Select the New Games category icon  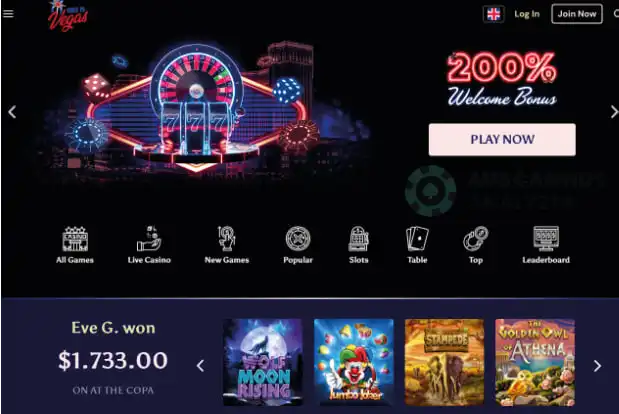point(227,245)
